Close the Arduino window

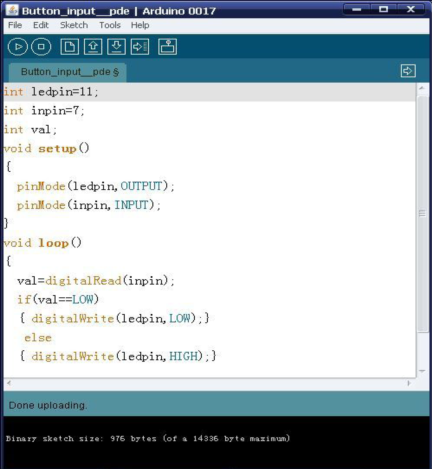(411, 9)
